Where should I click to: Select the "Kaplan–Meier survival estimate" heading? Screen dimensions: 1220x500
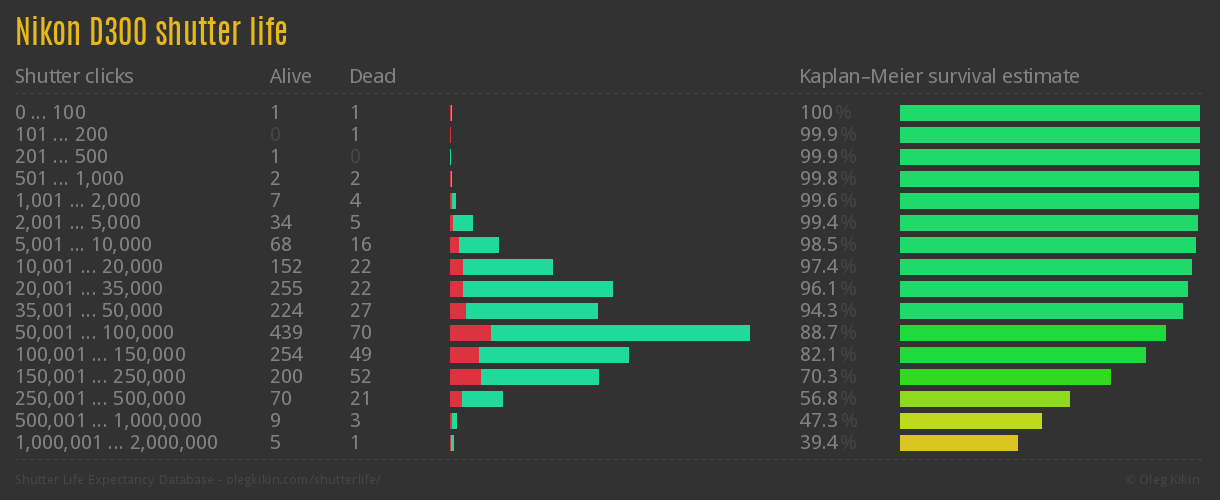(x=939, y=76)
